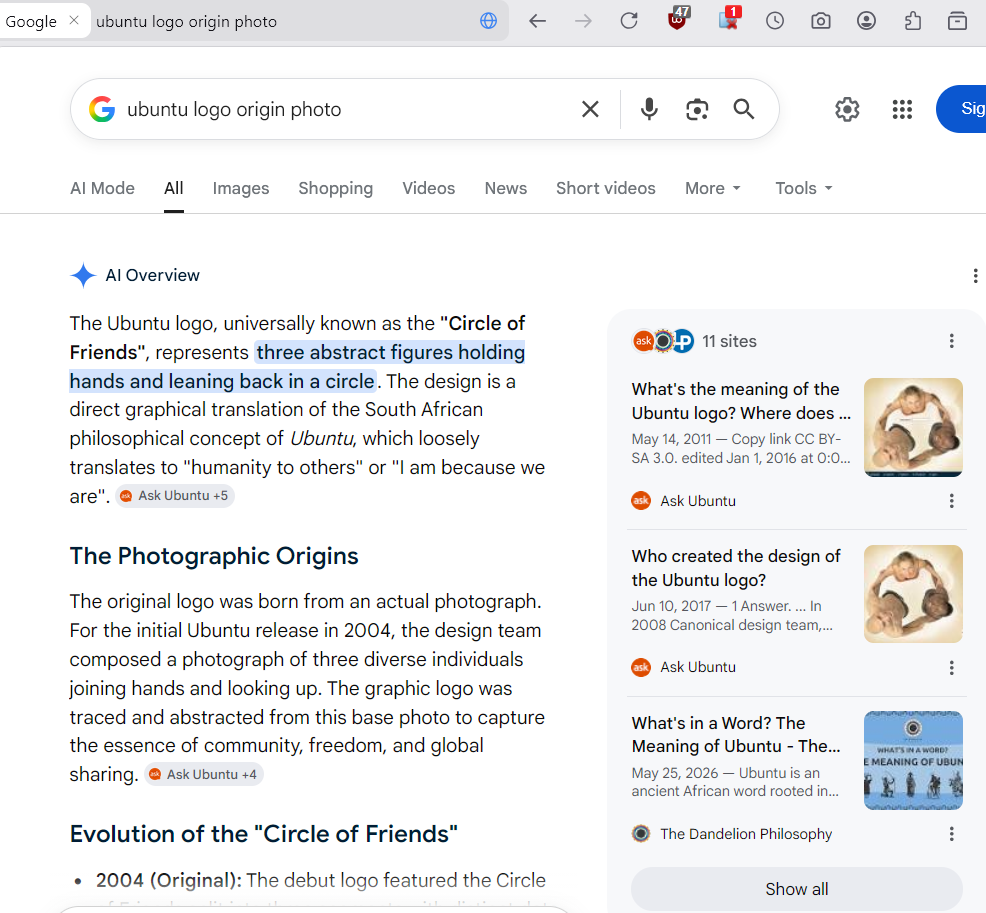The width and height of the screenshot is (986, 913).
Task: Click the AI Overview sparkle icon
Action: [83, 275]
